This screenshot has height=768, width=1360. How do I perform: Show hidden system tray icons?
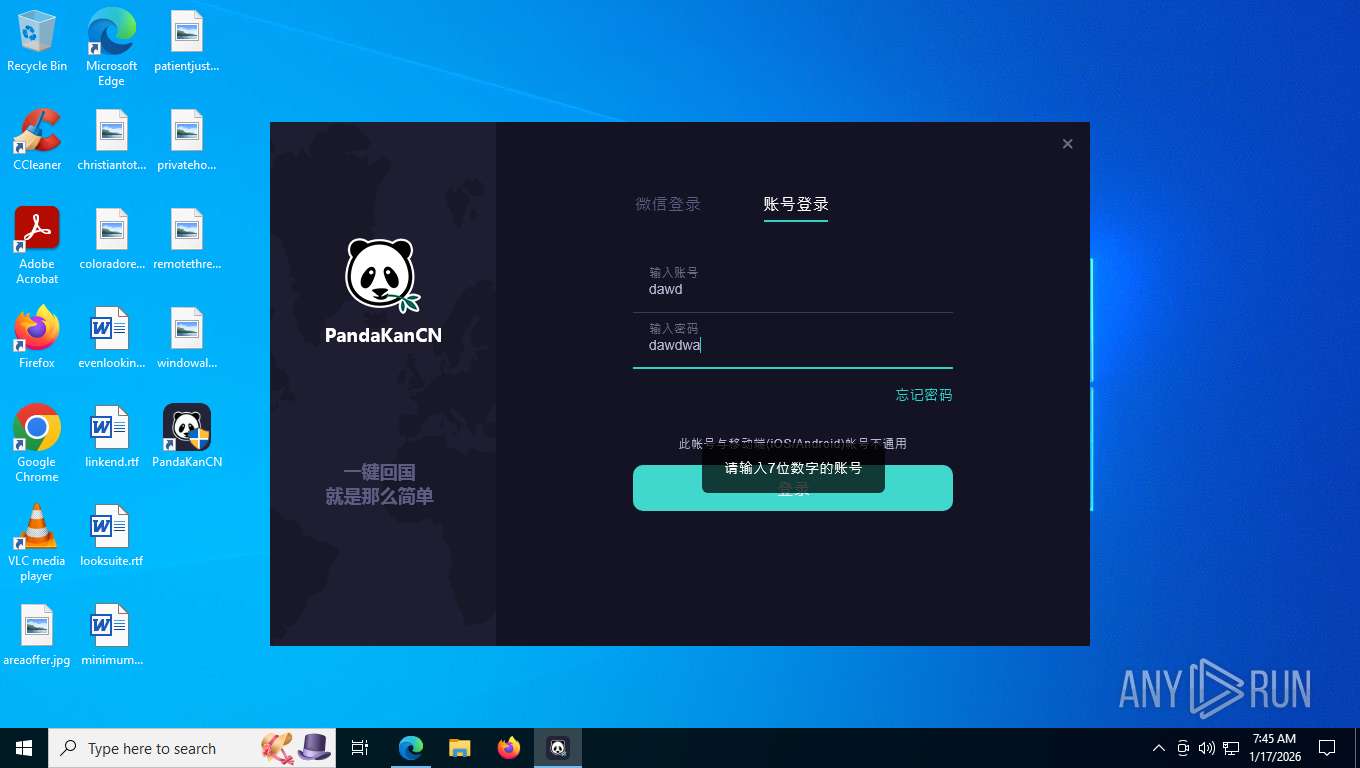click(1159, 748)
